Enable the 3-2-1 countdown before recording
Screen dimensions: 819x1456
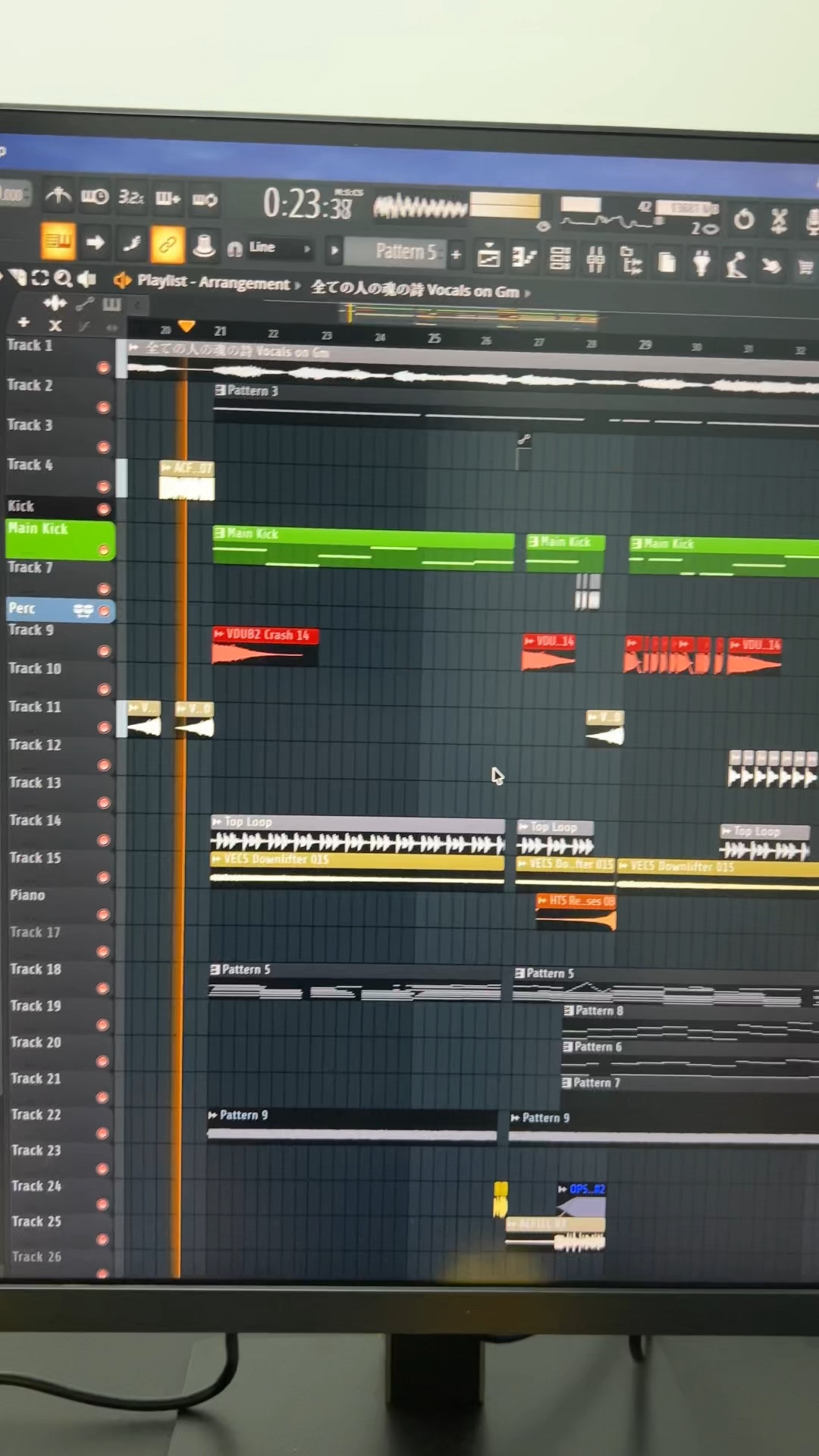130,198
